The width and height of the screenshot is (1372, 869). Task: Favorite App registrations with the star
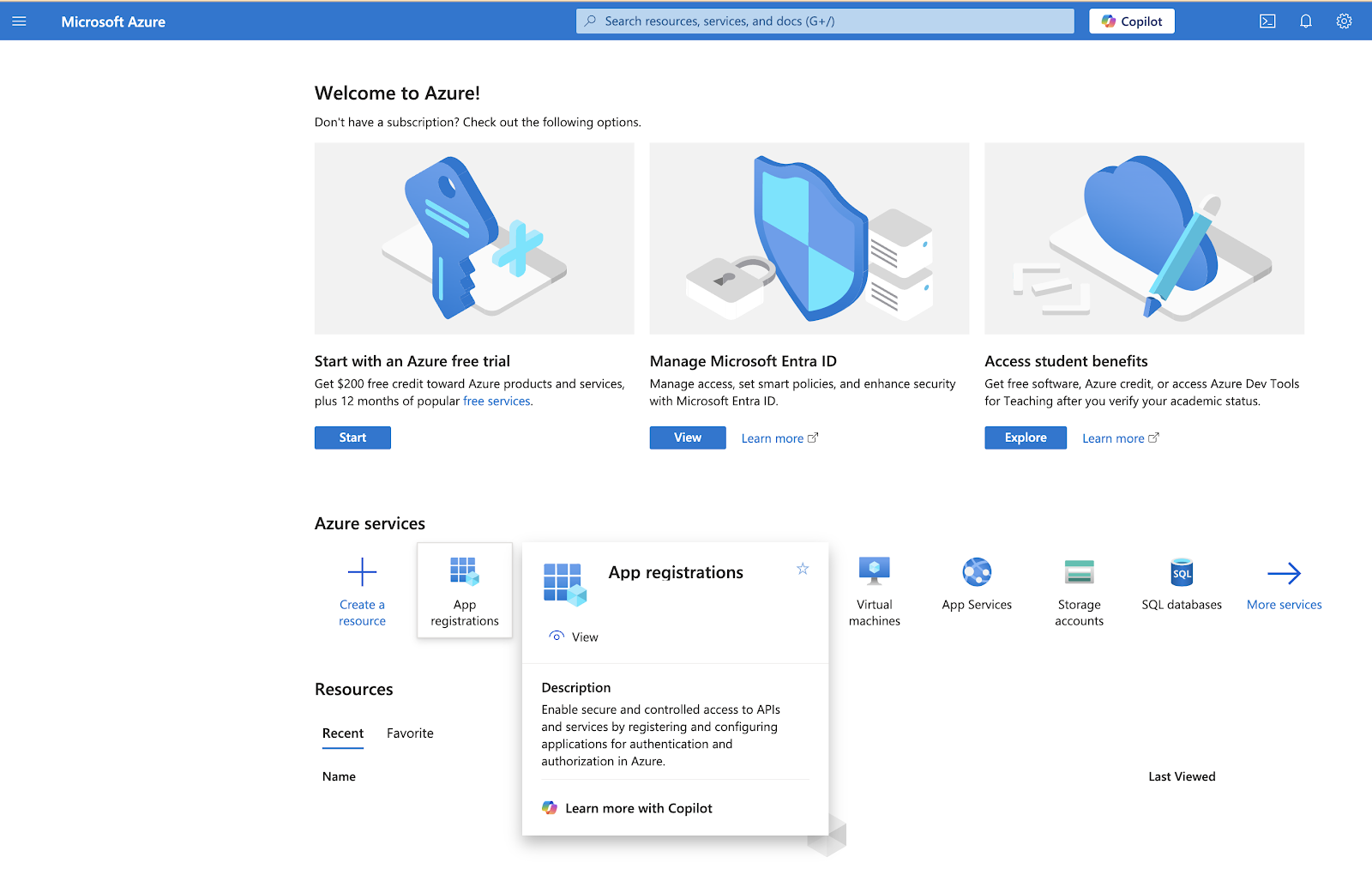pyautogui.click(x=803, y=569)
